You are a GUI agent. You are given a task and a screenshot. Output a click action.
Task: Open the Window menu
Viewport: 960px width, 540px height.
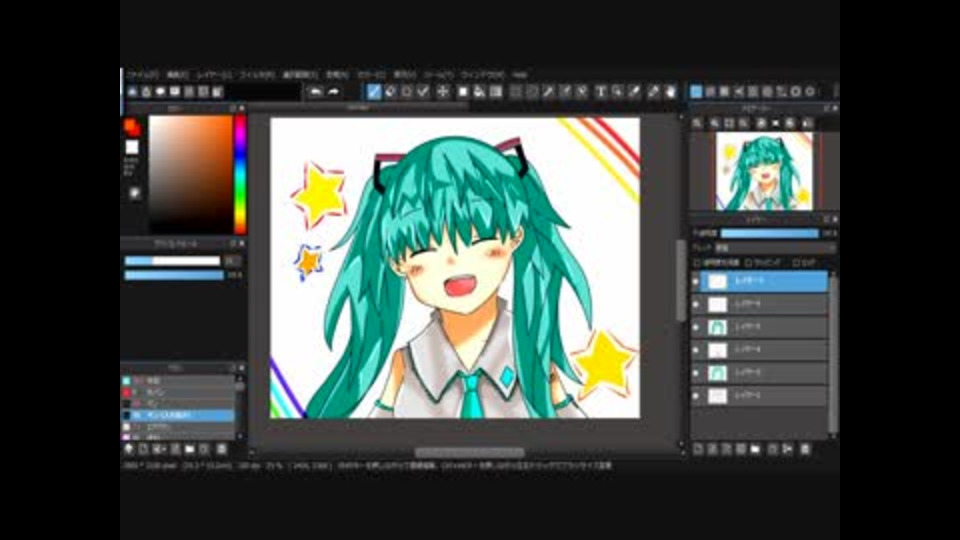tap(482, 75)
